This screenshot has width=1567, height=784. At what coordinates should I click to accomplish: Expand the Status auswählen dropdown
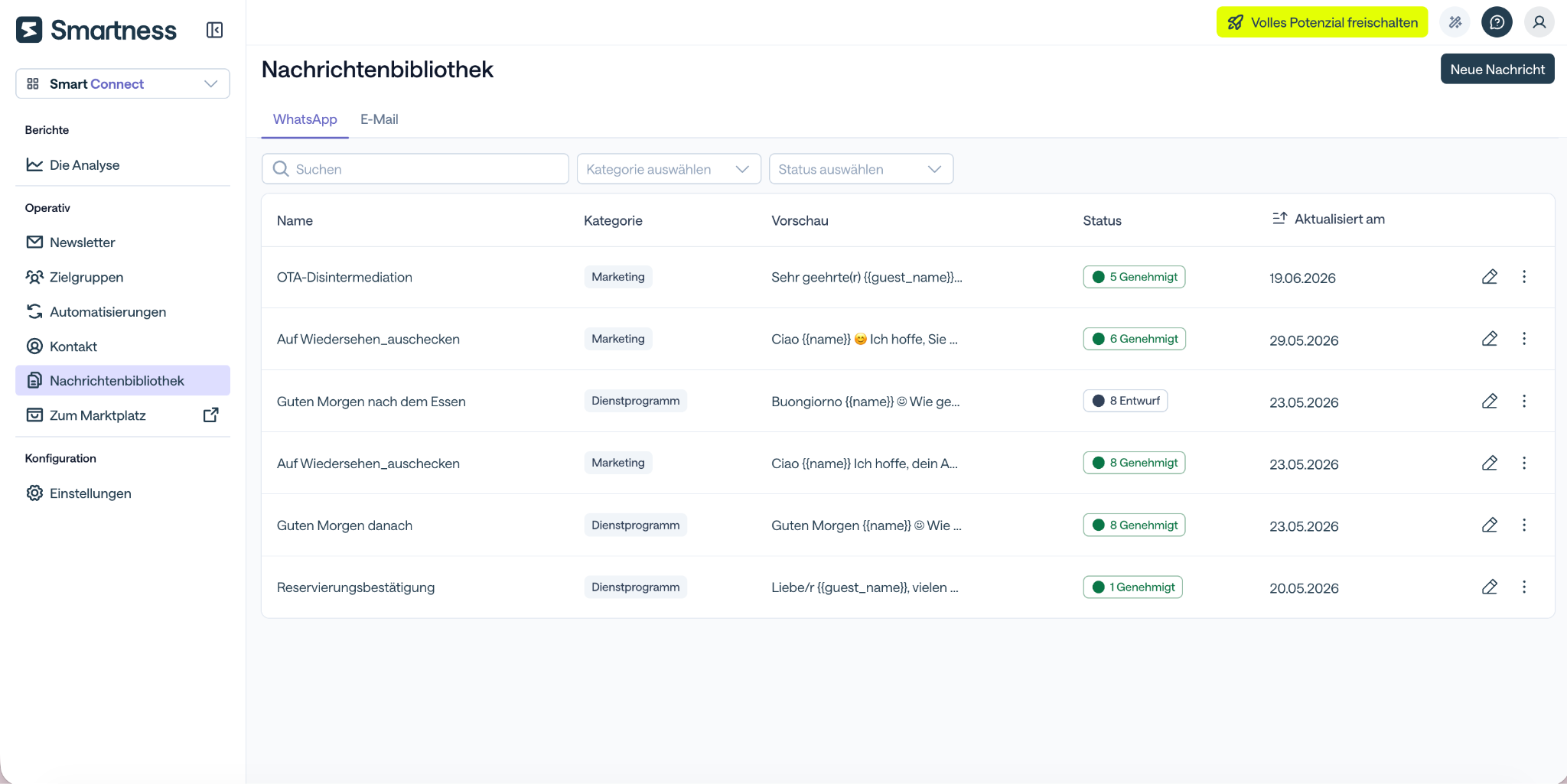pyautogui.click(x=861, y=169)
